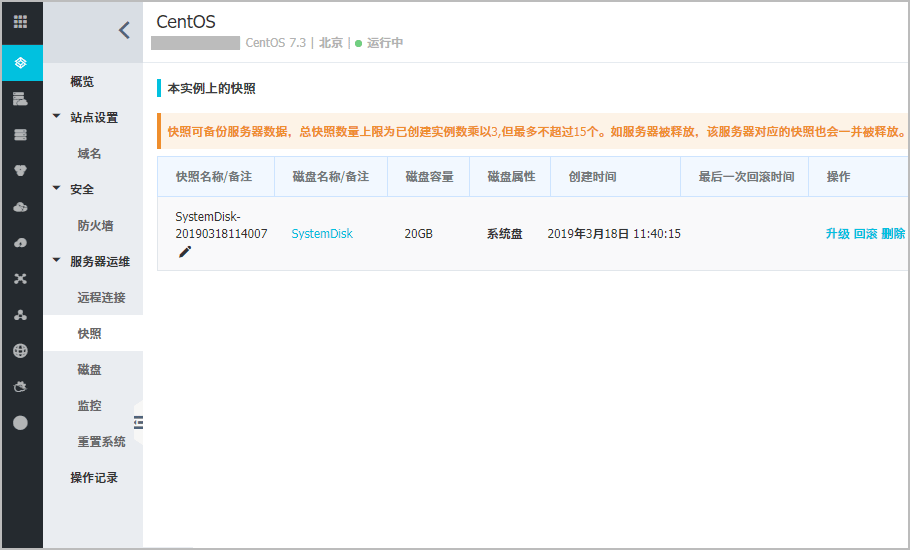Open the stacked database icon in dark sidebar
The image size is (910, 550).
click(20, 135)
